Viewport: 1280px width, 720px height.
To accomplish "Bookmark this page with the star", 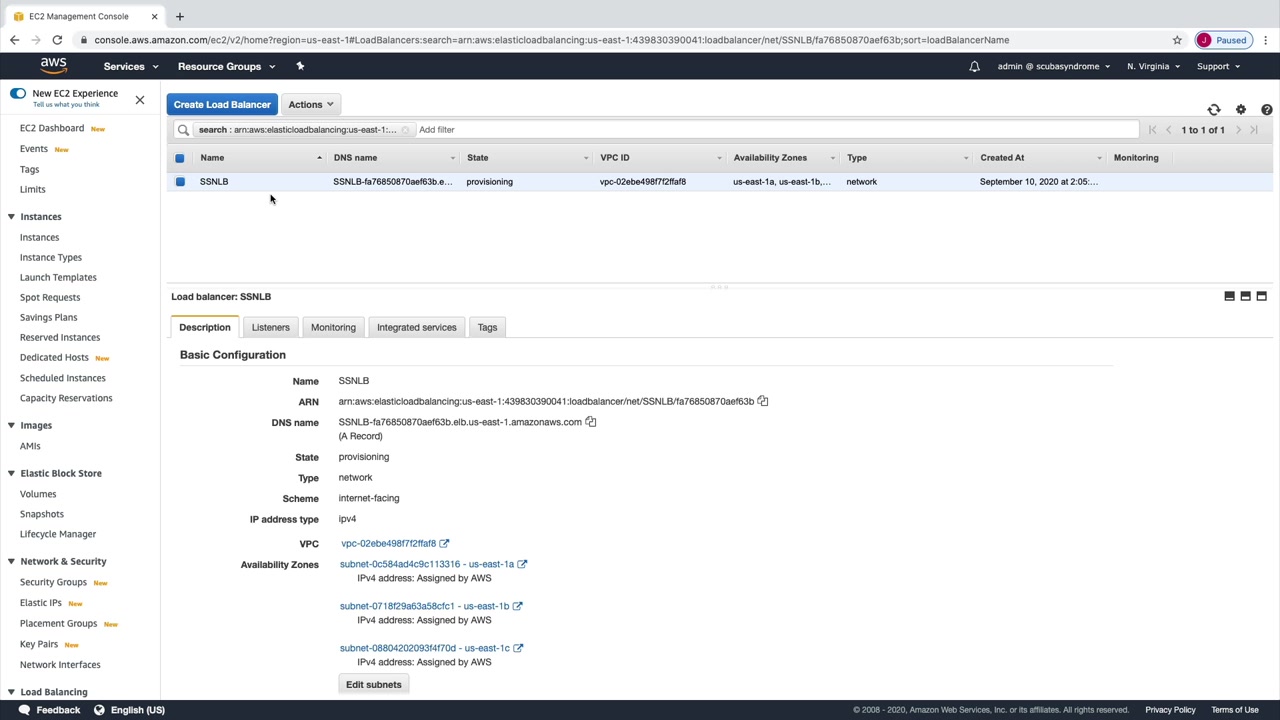I will pos(1177,40).
